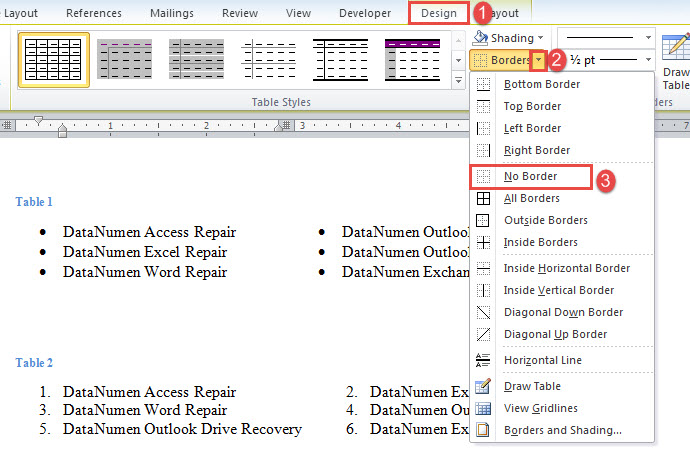
Task: Click the Borders button
Action: [501, 60]
